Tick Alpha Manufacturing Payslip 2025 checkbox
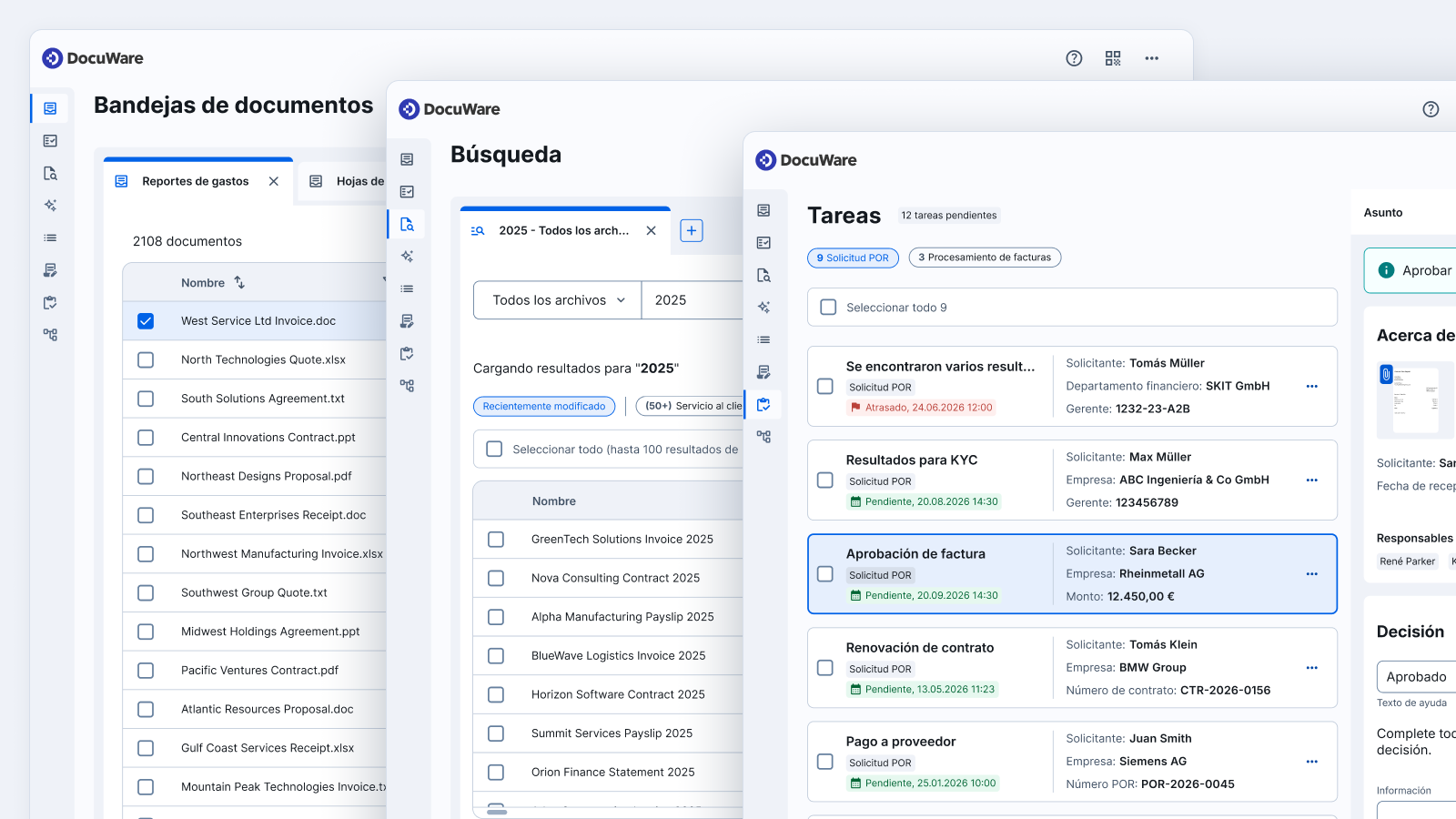Image resolution: width=1456 pixels, height=819 pixels. (496, 617)
